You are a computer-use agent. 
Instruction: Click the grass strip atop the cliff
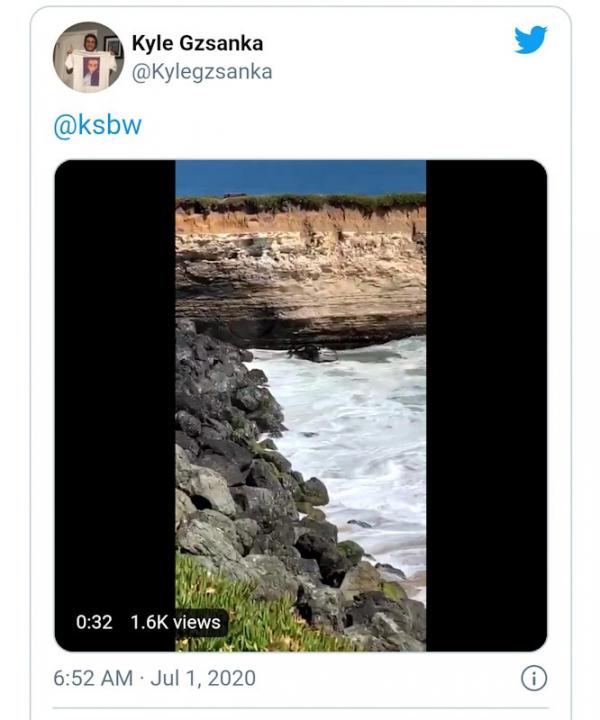coord(300,203)
